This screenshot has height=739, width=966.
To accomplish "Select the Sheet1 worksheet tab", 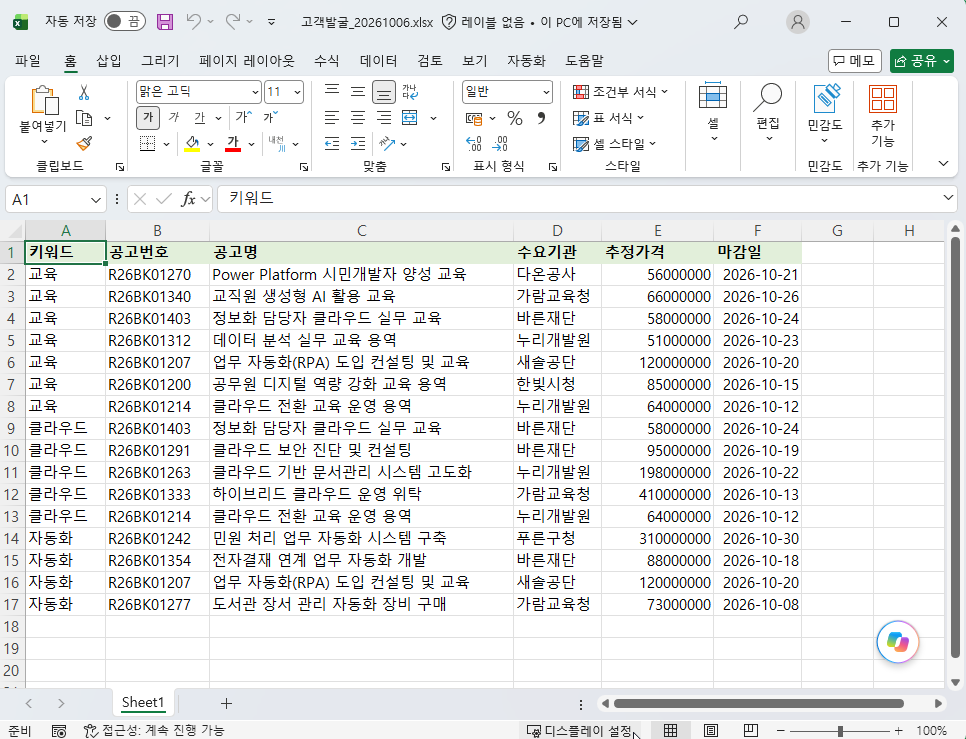I will coord(143,703).
